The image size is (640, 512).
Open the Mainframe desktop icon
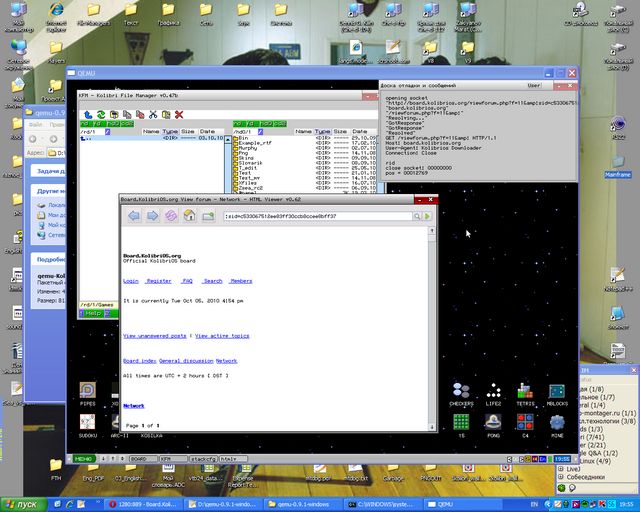point(618,166)
